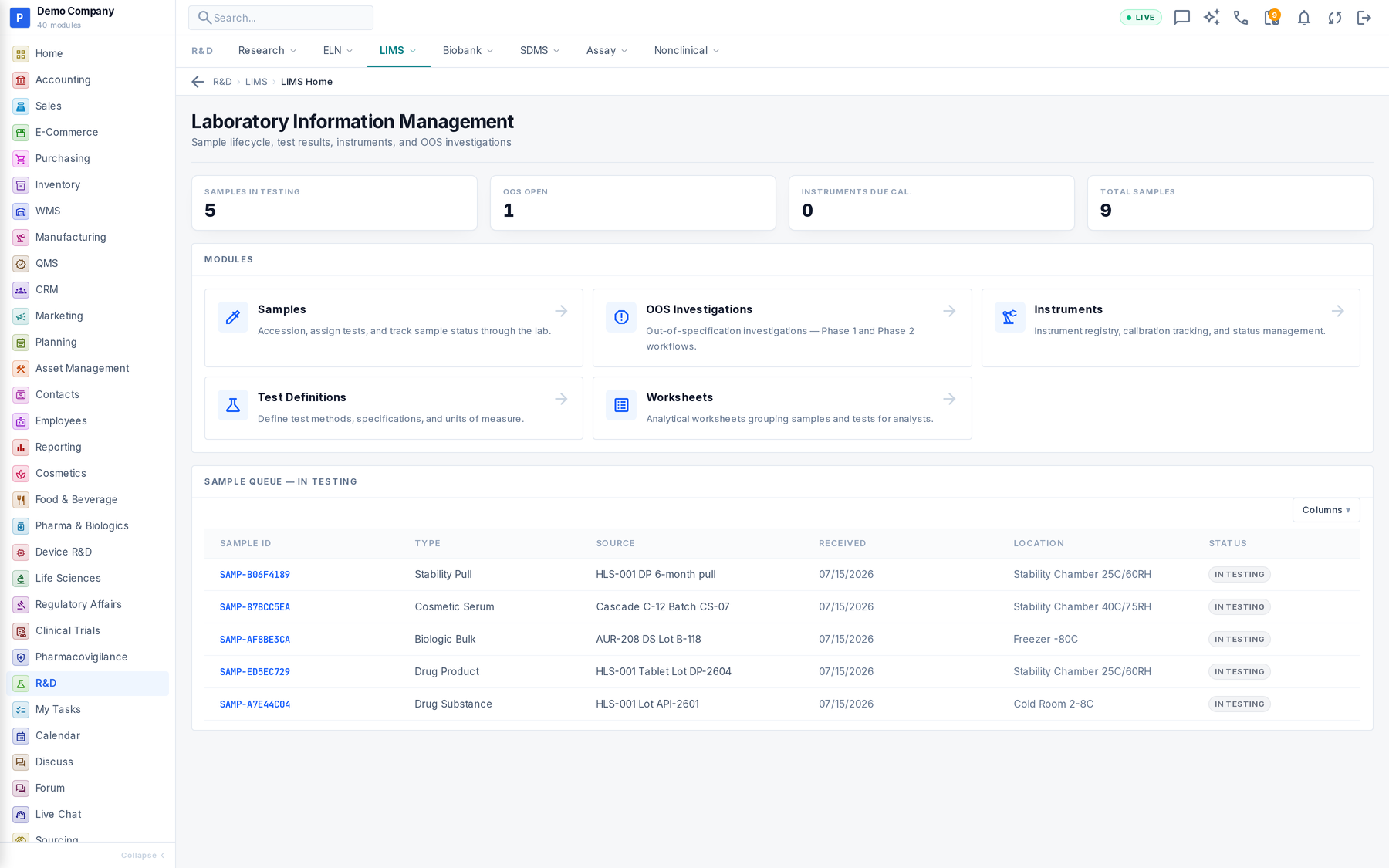
Task: Click the Demo Company logo icon
Action: pyautogui.click(x=19, y=17)
